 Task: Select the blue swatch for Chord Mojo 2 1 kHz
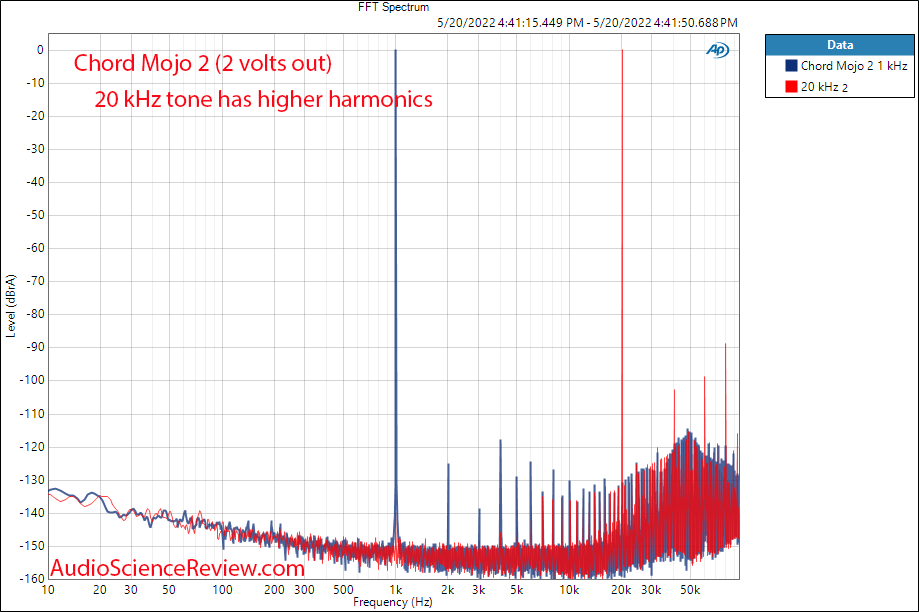click(791, 66)
